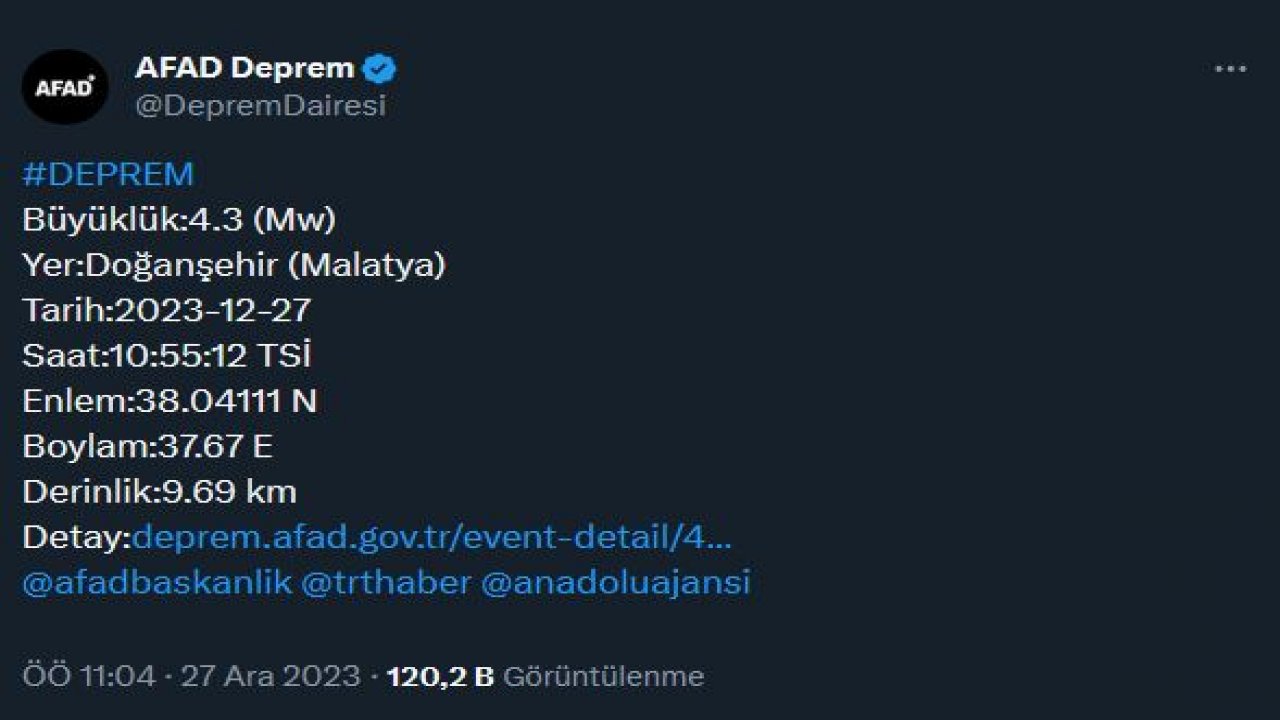Click the AFAD Deprem display name

[244, 66]
